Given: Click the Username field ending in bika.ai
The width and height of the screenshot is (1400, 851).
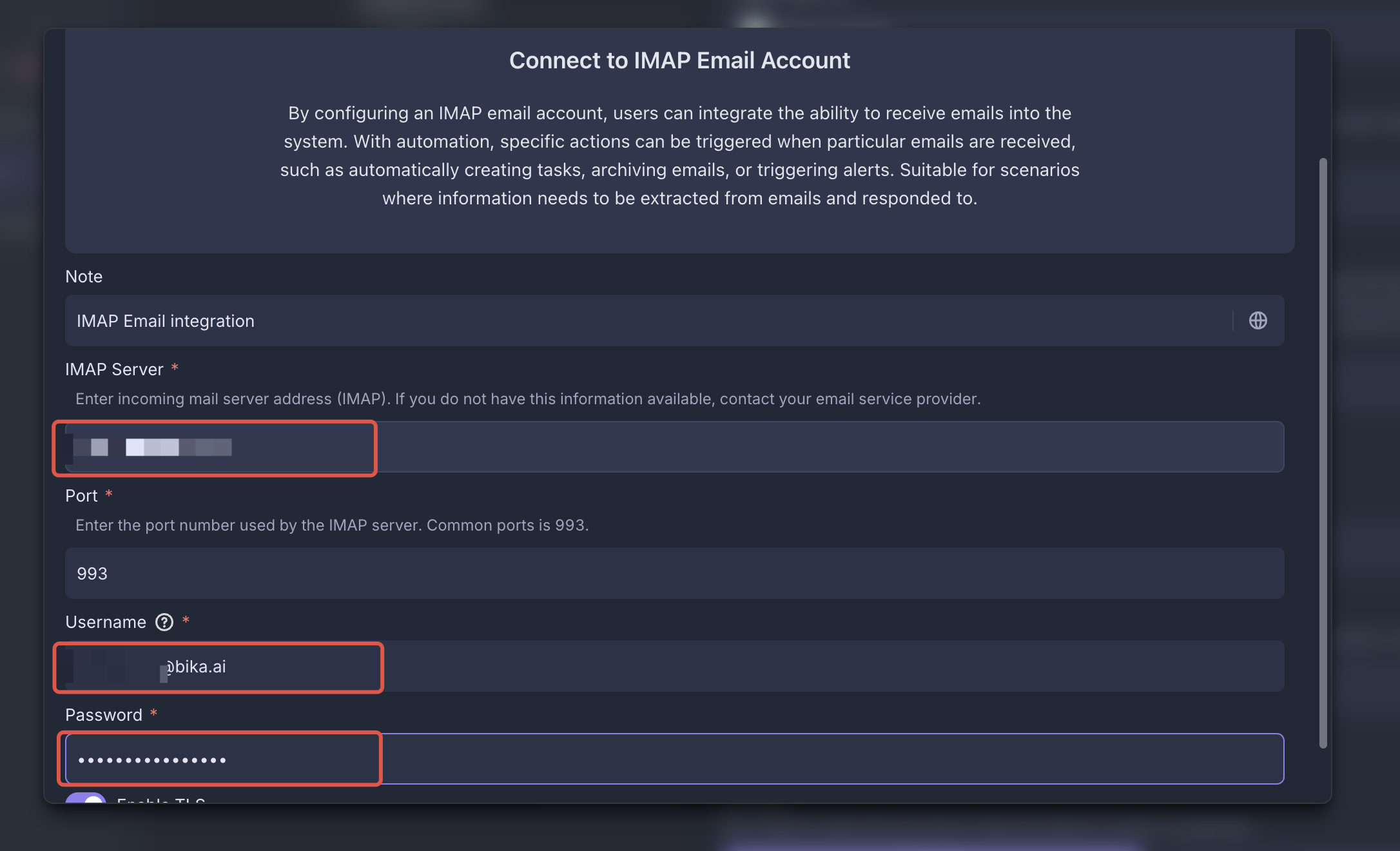Looking at the screenshot, I should (675, 666).
